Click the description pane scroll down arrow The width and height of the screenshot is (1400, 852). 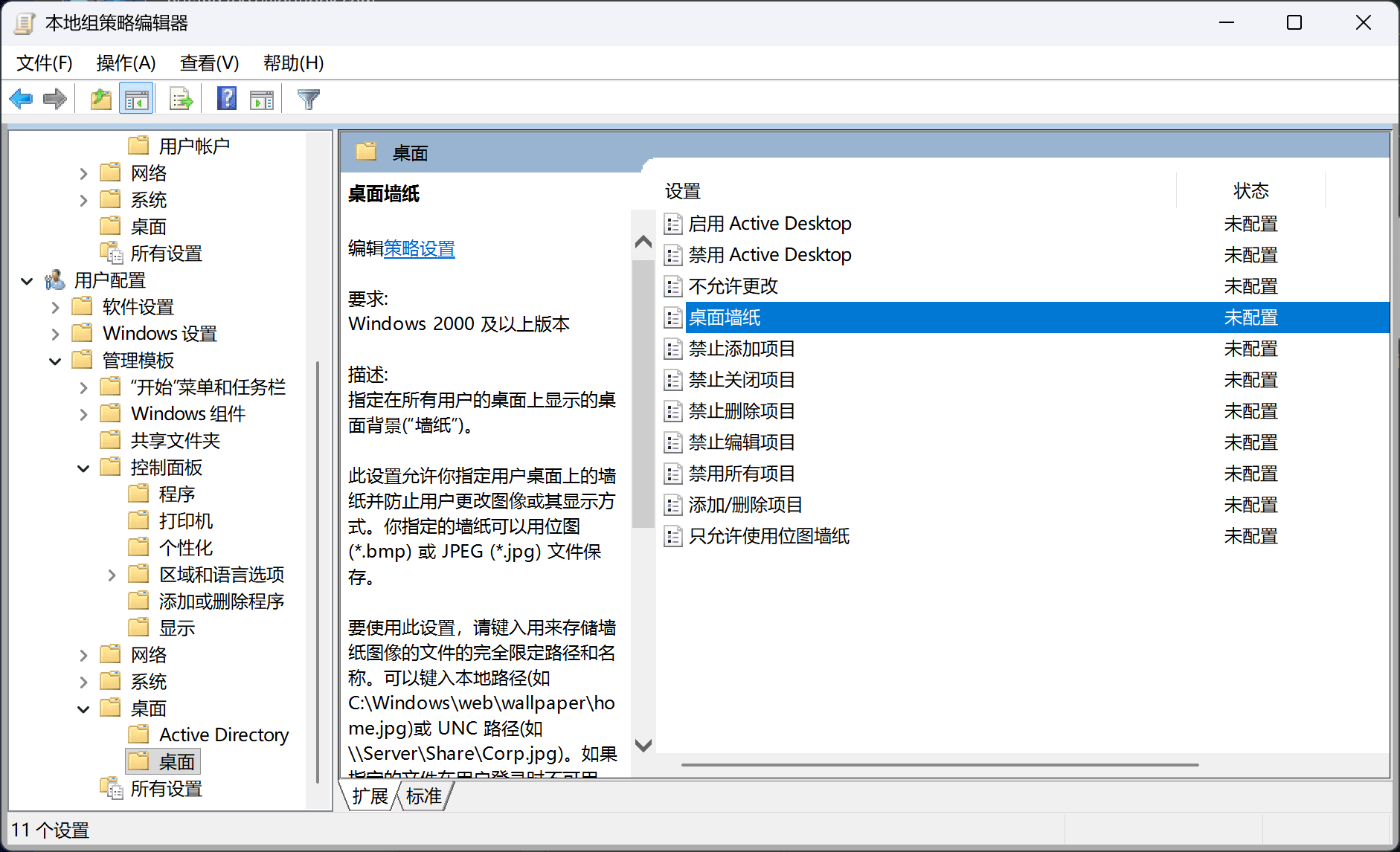pyautogui.click(x=643, y=745)
